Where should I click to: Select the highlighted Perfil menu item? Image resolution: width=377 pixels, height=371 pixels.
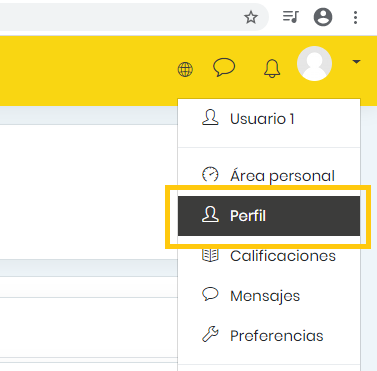click(269, 216)
